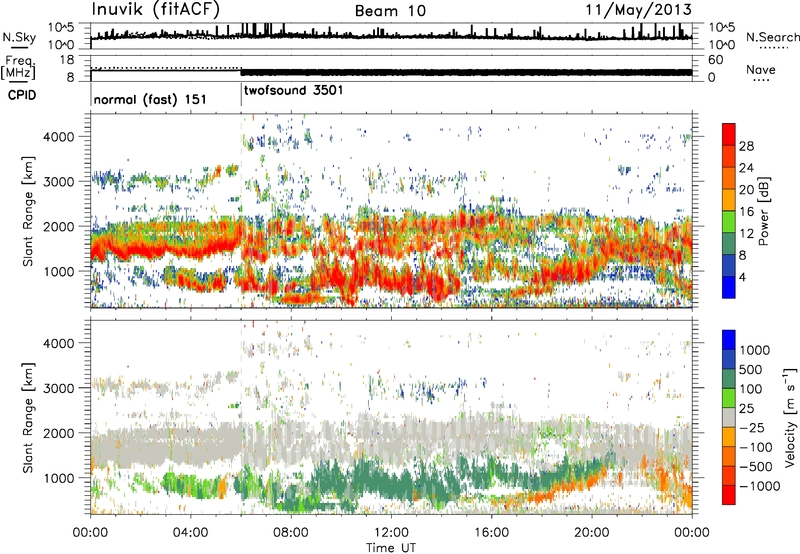Click the 'Beam 10' label
800x554 pixels.
pos(390,11)
